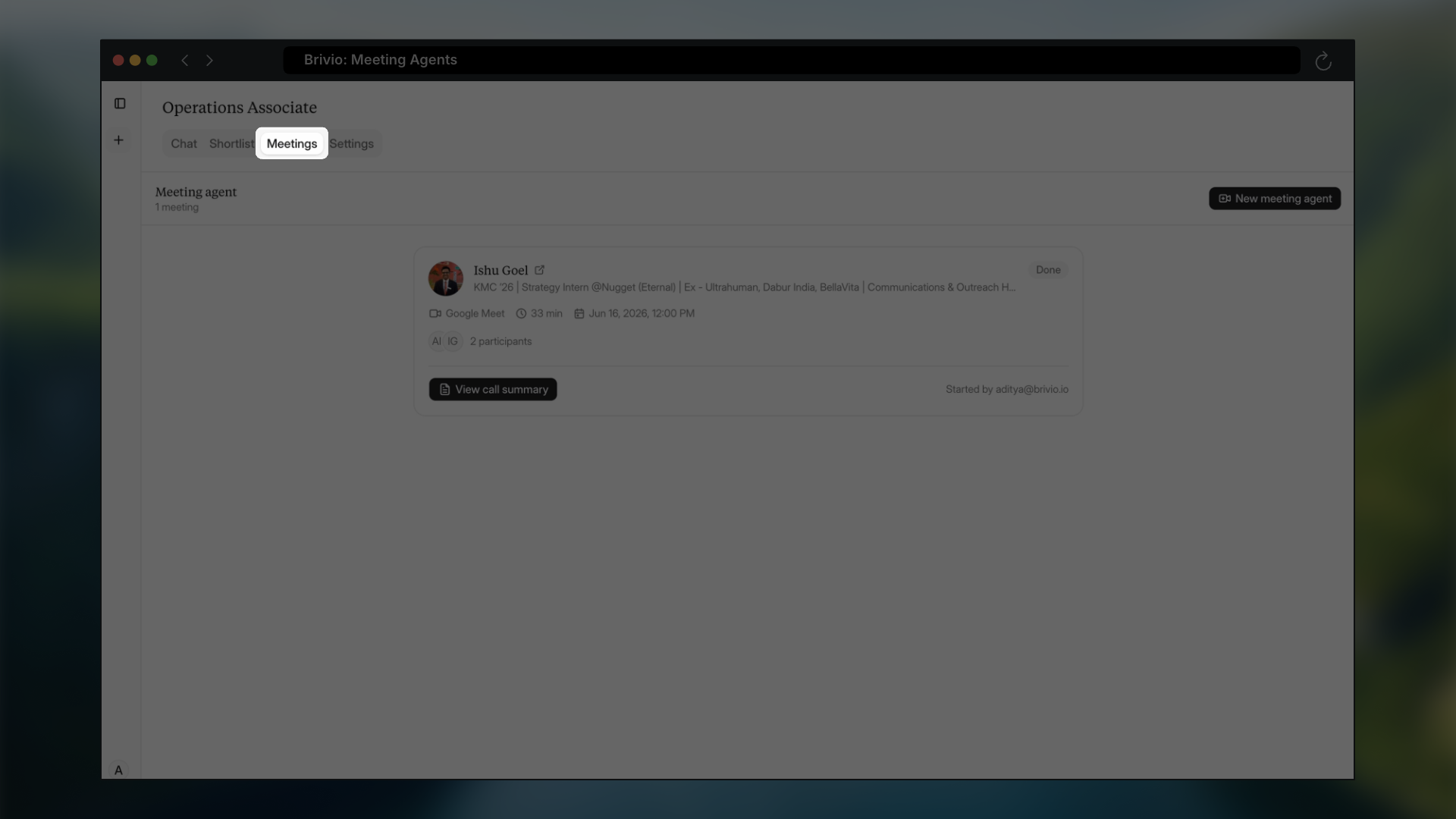
Task: Click the 'Meeting agent' heading
Action: [x=196, y=192]
